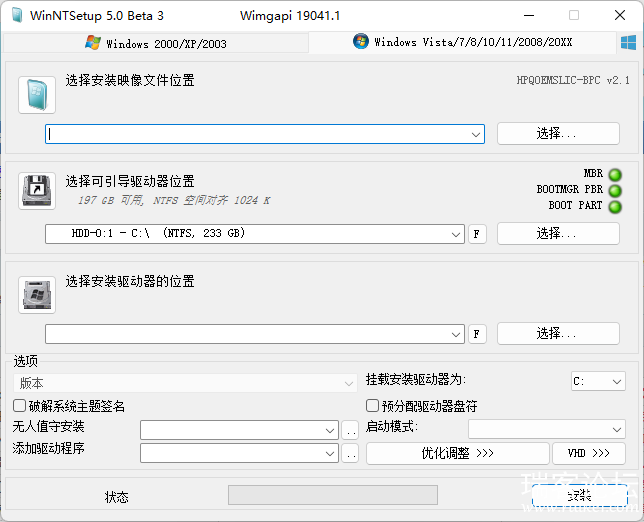Open the 版本 edition dropdown

tap(185, 383)
